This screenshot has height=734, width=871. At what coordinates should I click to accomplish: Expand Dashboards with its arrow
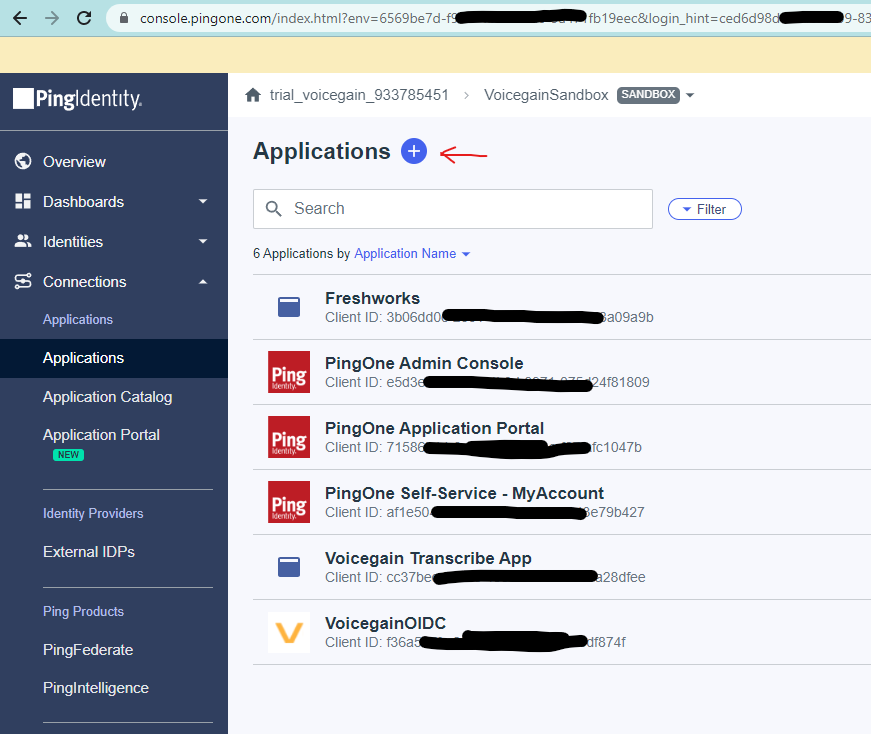203,201
